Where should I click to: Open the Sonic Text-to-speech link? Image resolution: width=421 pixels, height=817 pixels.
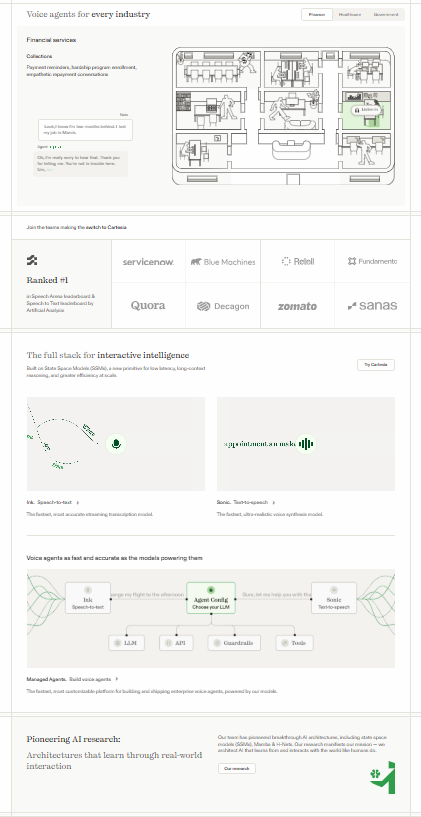(246, 502)
